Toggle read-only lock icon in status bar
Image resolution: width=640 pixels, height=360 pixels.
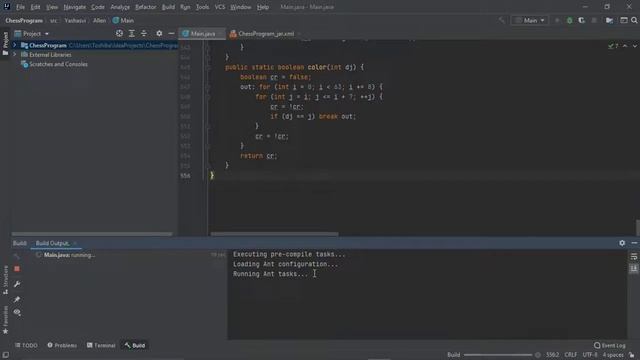[631, 355]
